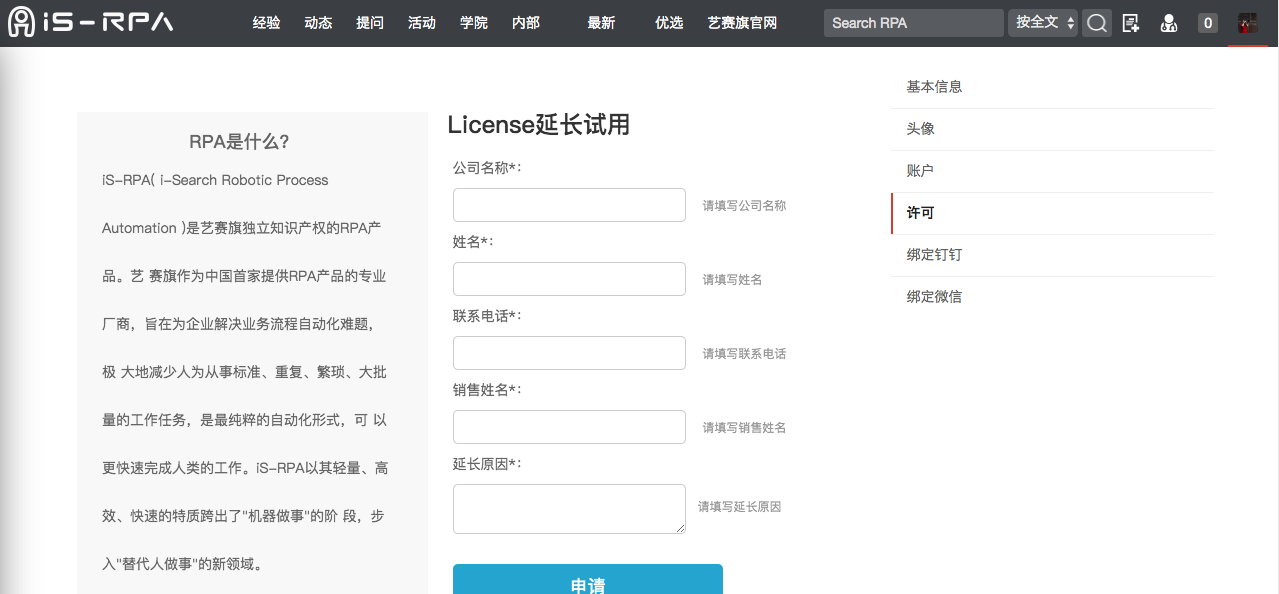Click the 请填写销售姓名 hint text

click(744, 428)
